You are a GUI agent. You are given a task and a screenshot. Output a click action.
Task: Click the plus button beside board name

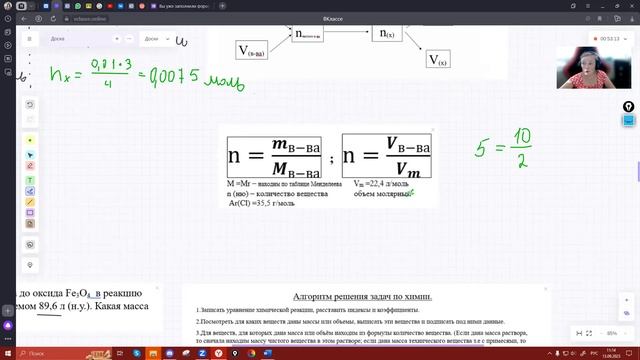(x=117, y=39)
